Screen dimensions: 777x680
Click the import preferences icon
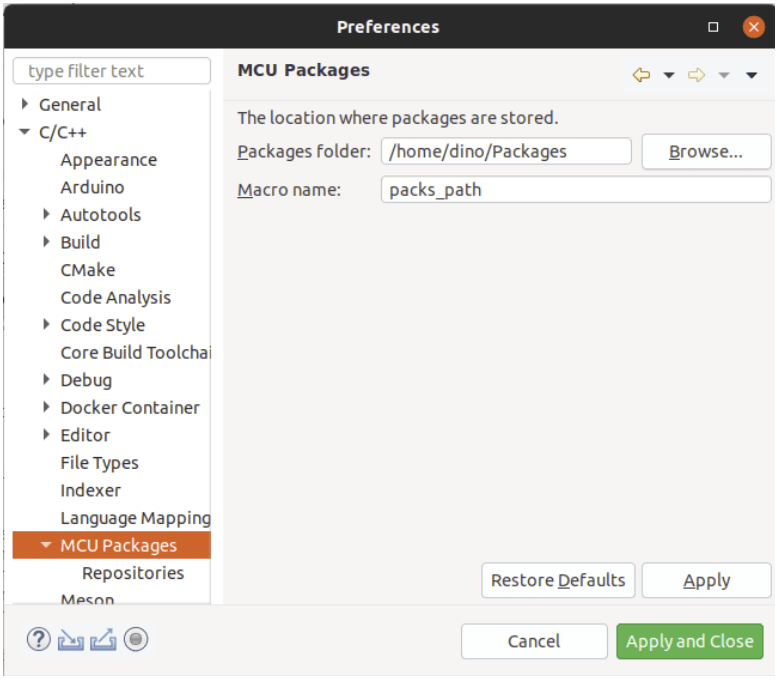[x=70, y=640]
